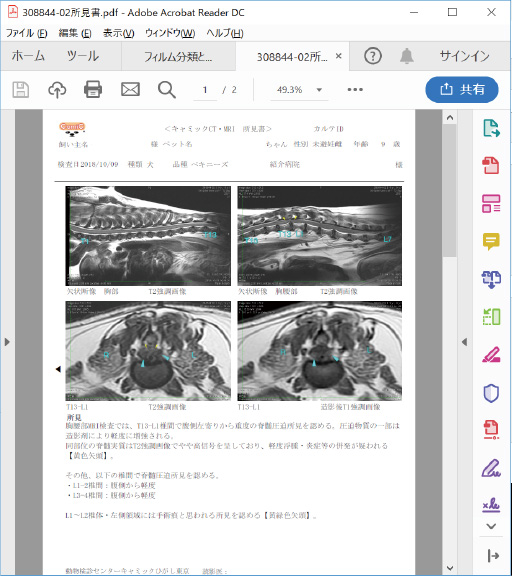
Task: Open the ファイル menu
Action: (x=26, y=33)
